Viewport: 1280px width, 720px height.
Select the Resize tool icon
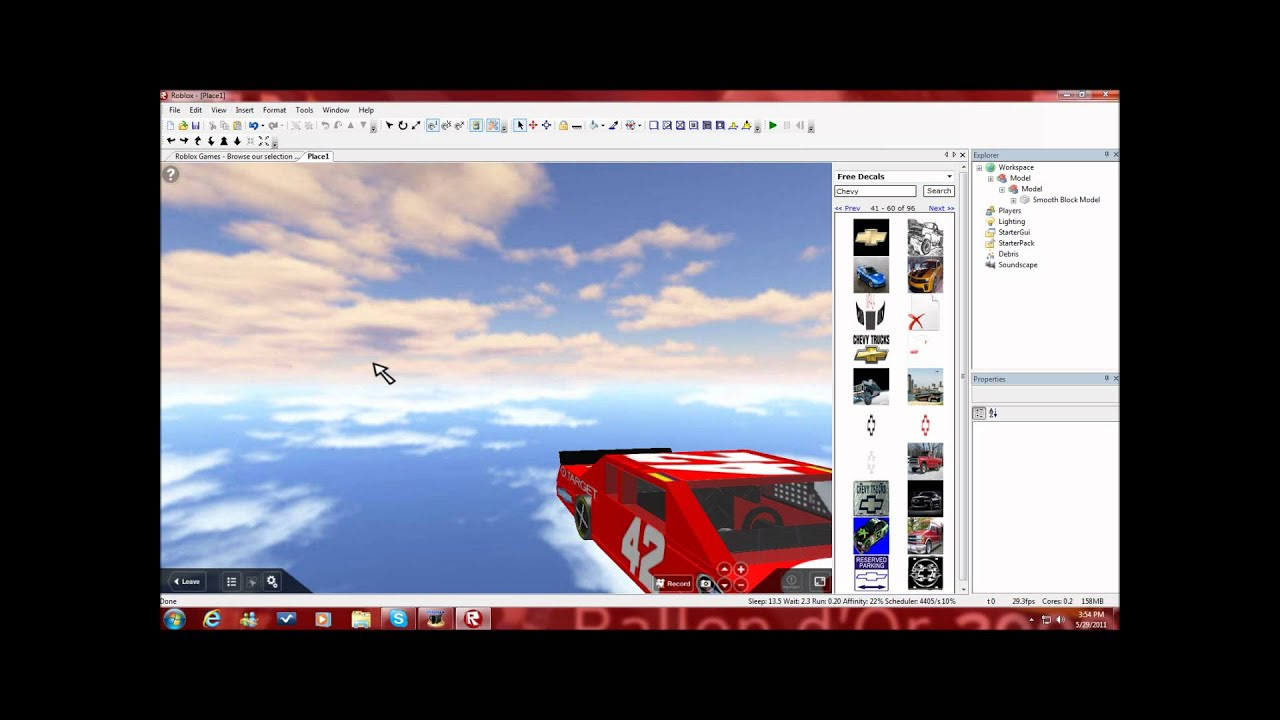[416, 125]
